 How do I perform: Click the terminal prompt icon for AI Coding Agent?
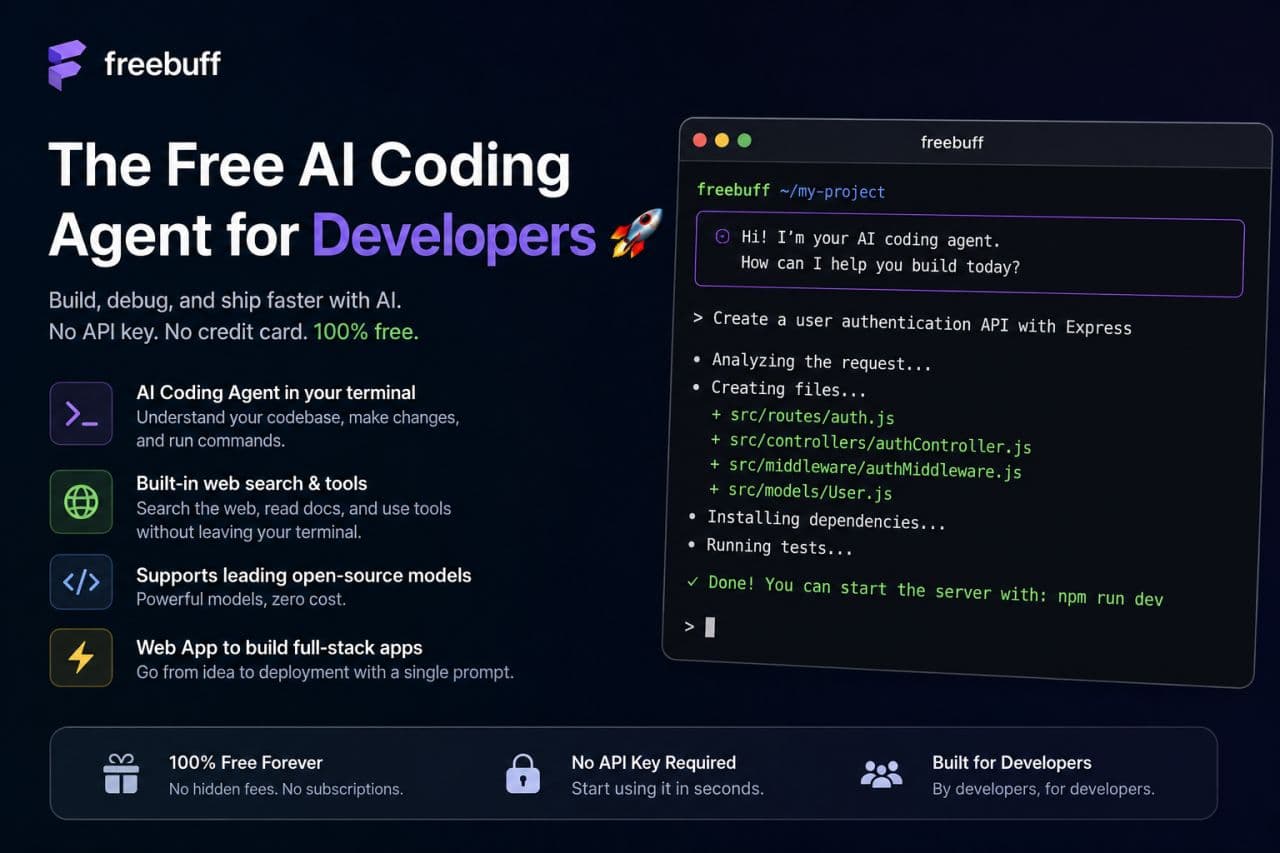(81, 413)
